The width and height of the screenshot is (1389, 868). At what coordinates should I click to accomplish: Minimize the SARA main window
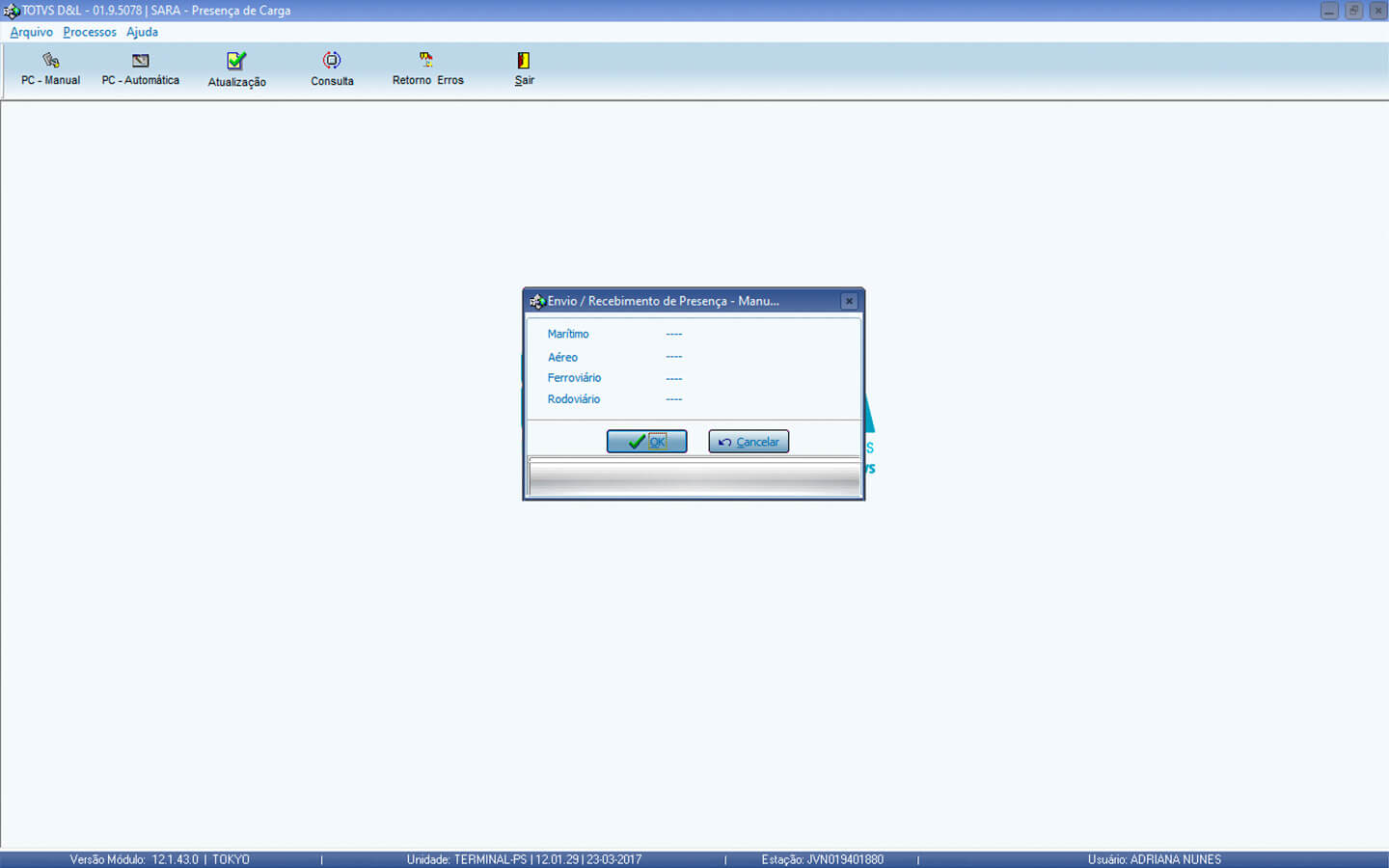1329,11
